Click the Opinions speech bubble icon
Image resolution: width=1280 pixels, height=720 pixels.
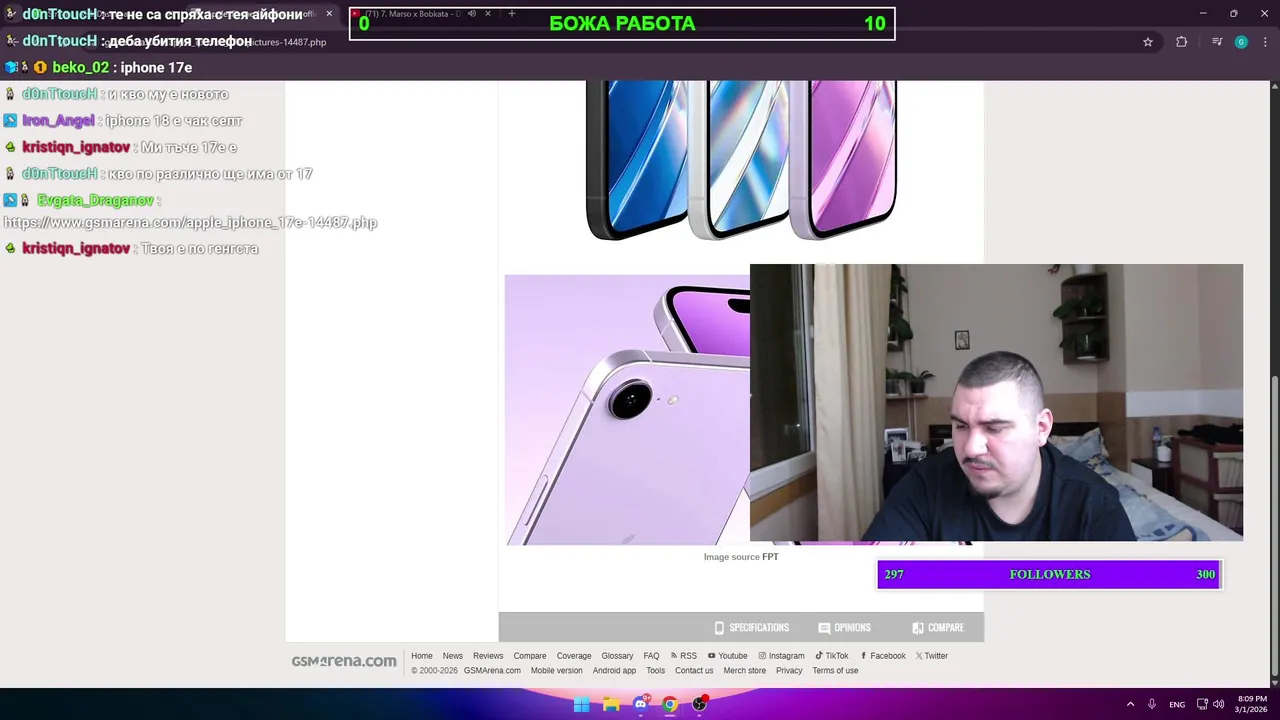pyautogui.click(x=824, y=627)
